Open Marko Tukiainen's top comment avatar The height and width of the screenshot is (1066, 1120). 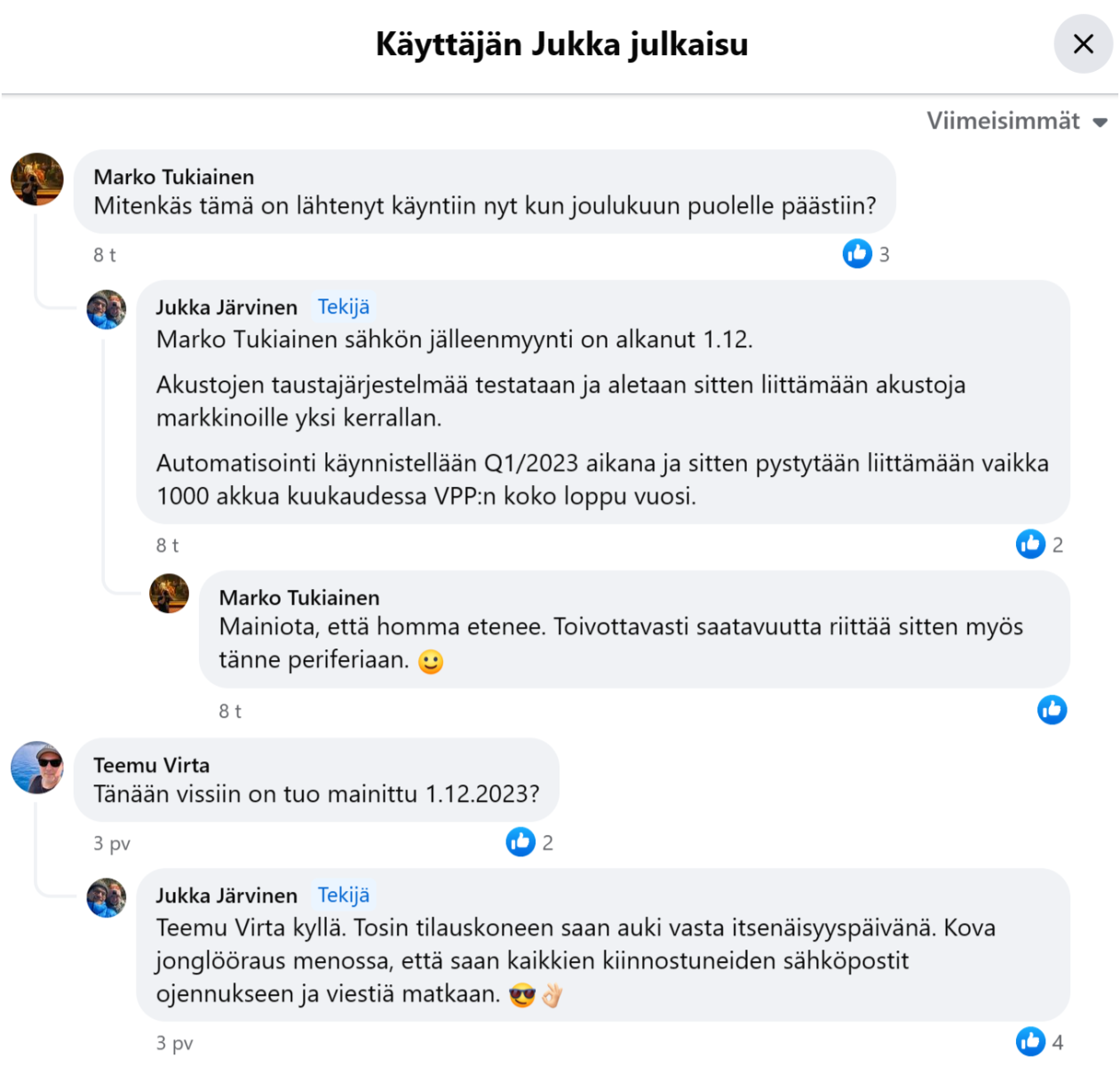pyautogui.click(x=37, y=179)
